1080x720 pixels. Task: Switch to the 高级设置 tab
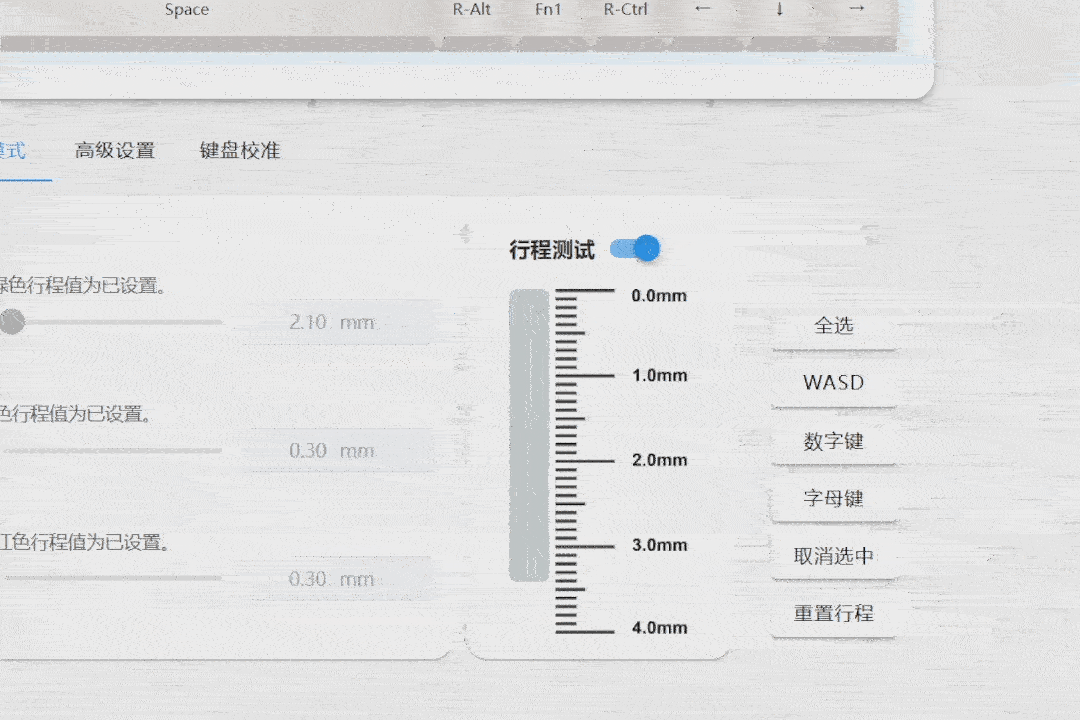click(x=113, y=150)
